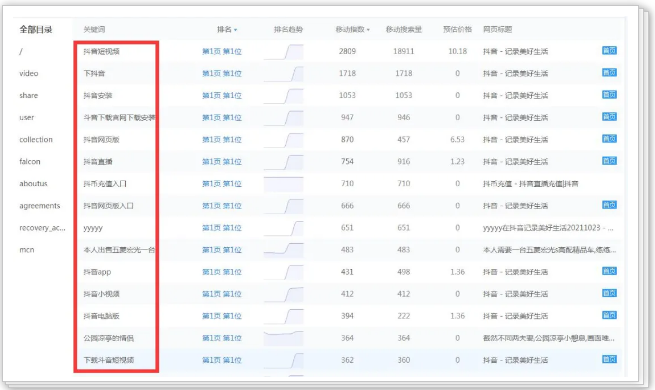This screenshot has width=655, height=390.
Task: Click the 首页 badge in the 抖音安装 row
Action: coord(609,95)
